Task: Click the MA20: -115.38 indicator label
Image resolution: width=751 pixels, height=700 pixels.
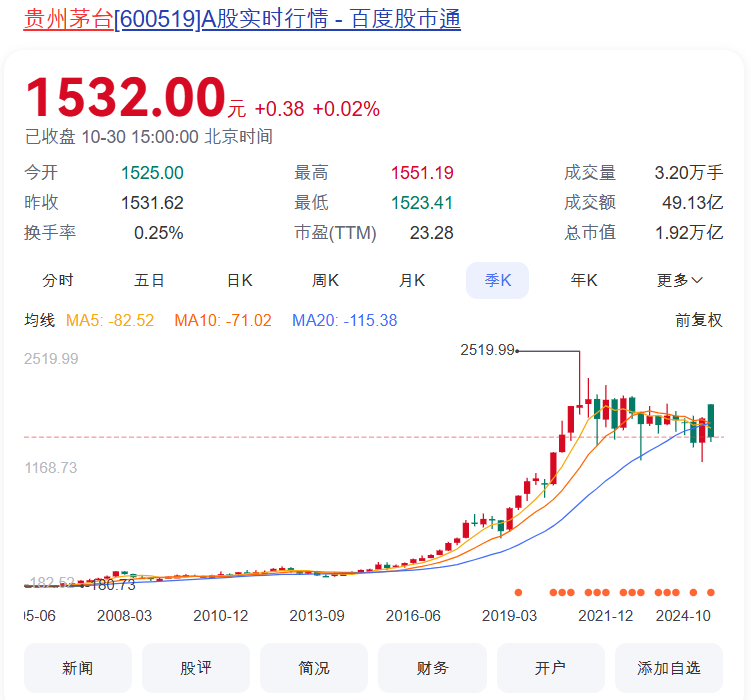Action: pyautogui.click(x=344, y=320)
